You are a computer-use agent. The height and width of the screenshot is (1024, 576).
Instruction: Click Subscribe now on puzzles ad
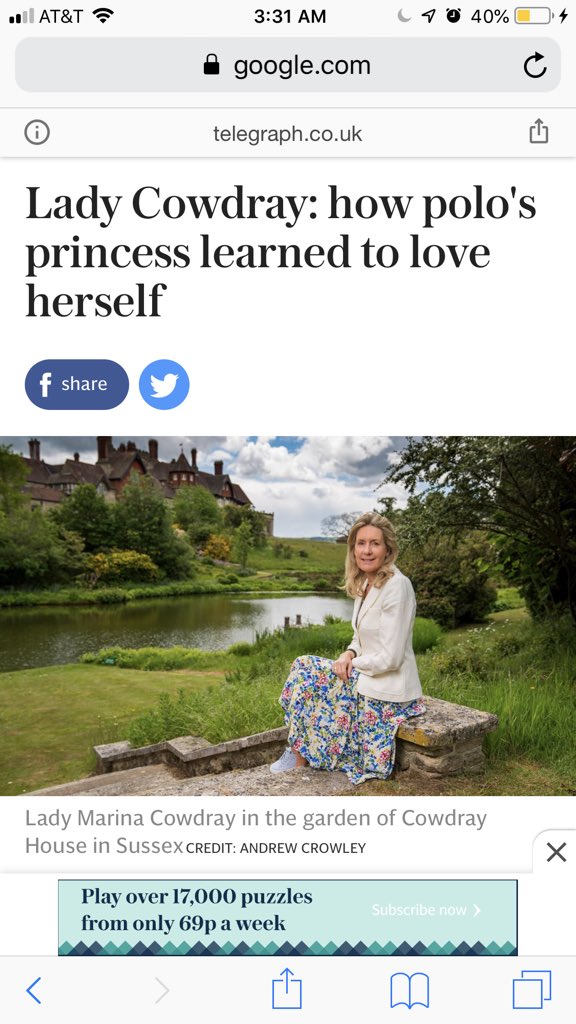point(426,910)
